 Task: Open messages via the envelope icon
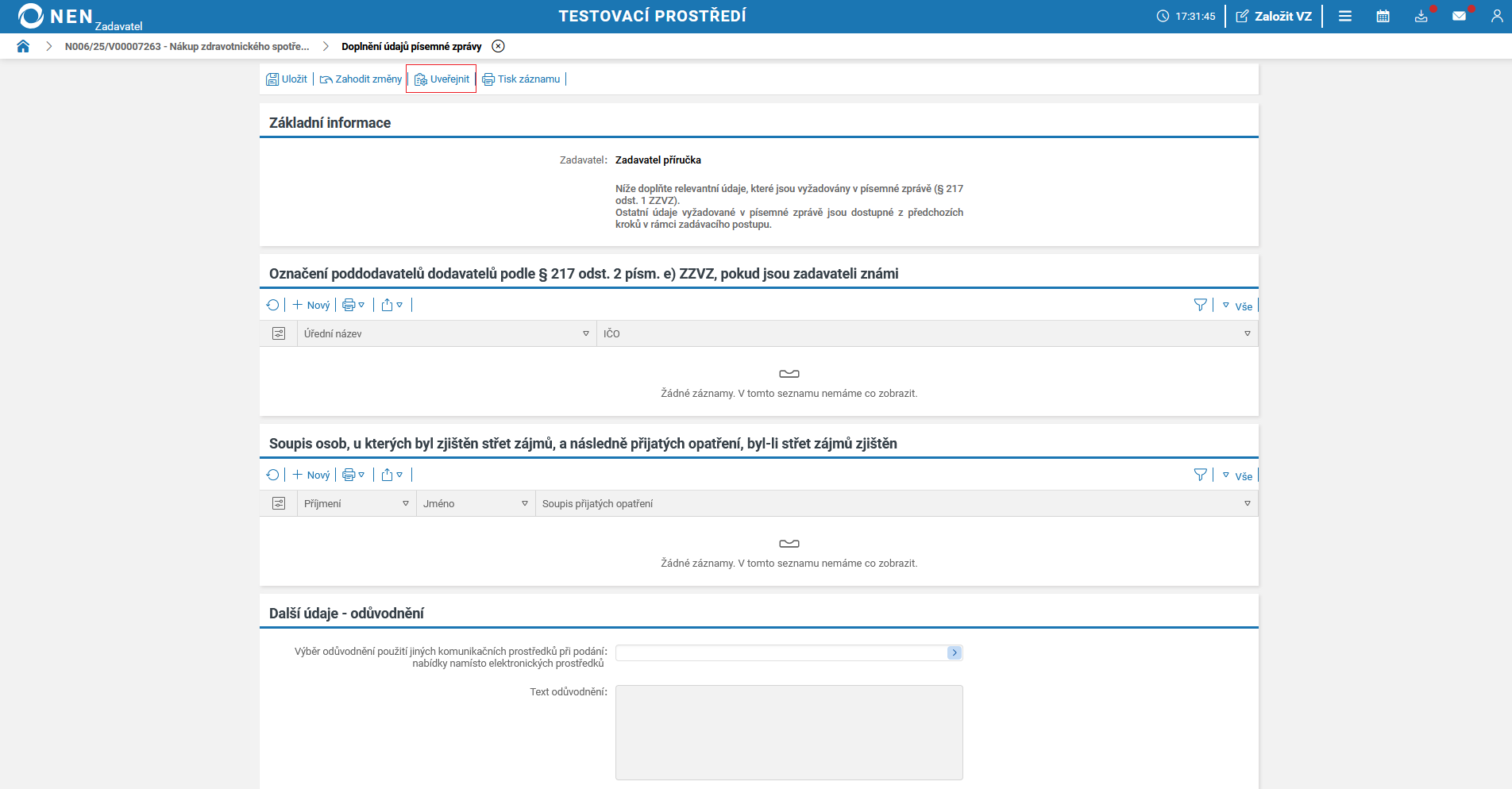coord(1460,16)
